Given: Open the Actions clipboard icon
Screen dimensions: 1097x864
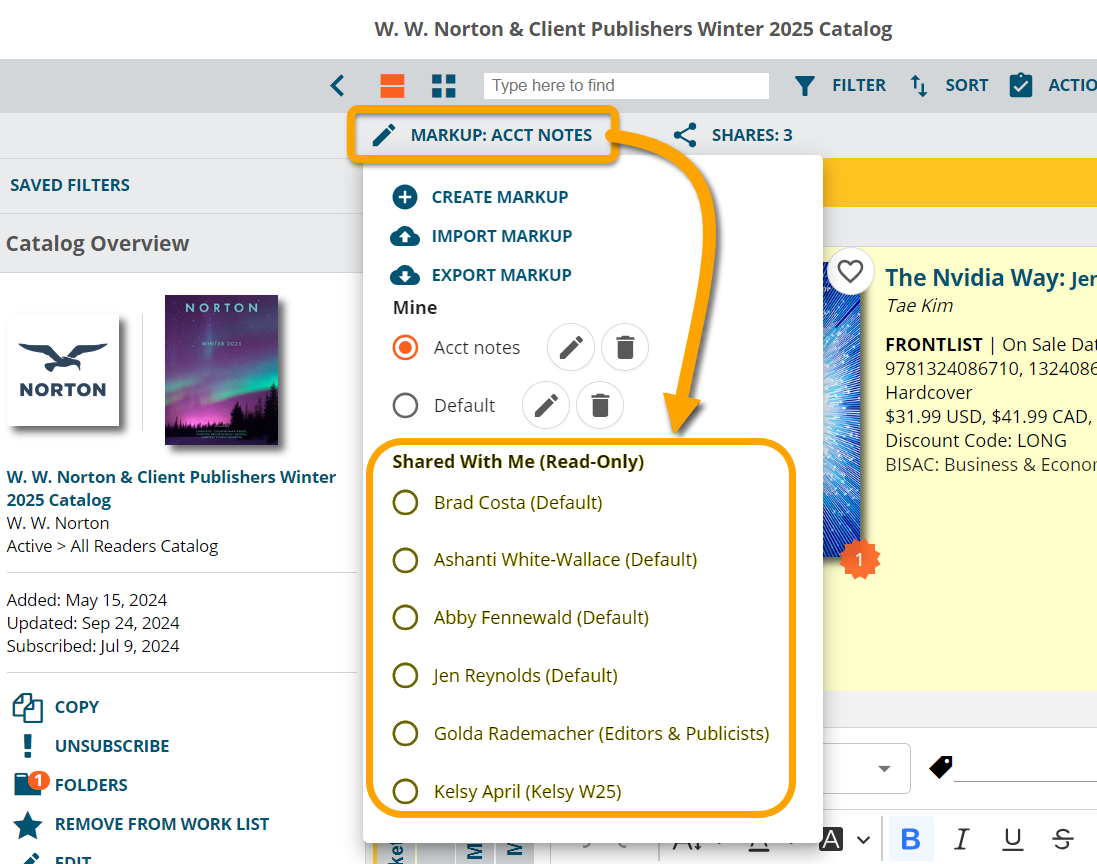Looking at the screenshot, I should coord(1021,85).
